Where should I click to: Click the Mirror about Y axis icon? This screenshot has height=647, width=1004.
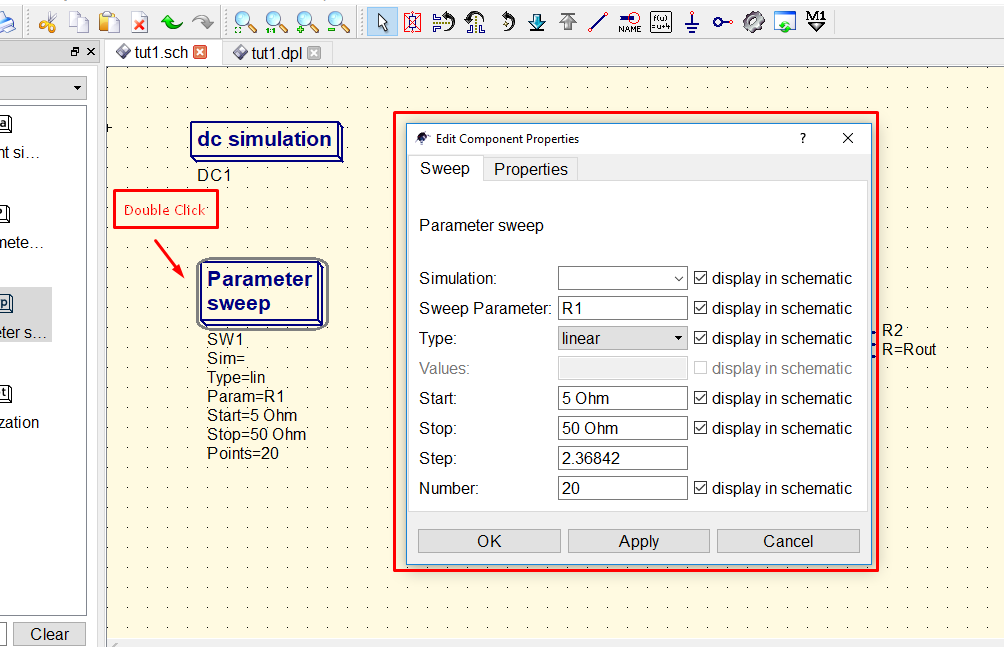pos(474,23)
